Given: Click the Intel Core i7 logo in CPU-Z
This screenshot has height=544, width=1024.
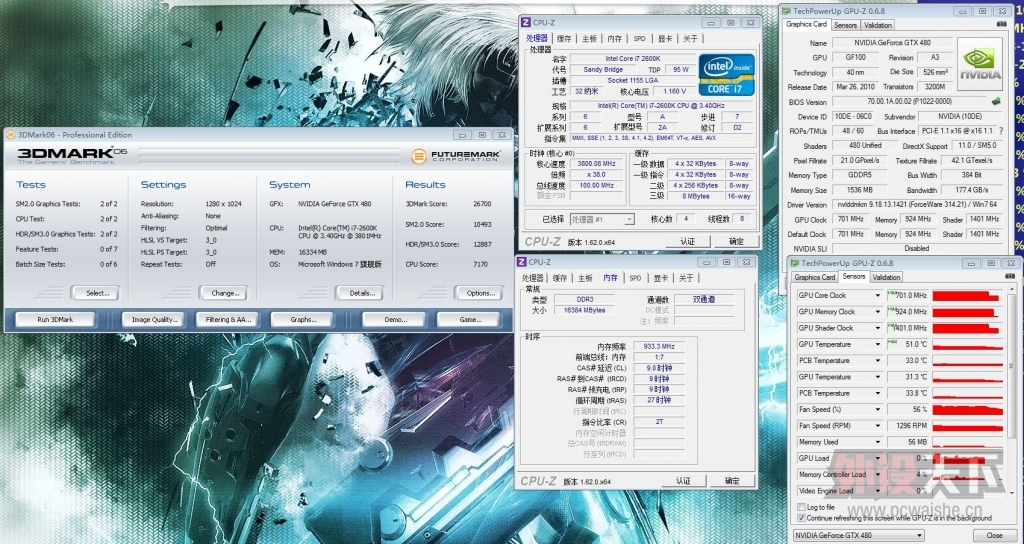Looking at the screenshot, I should point(726,75).
